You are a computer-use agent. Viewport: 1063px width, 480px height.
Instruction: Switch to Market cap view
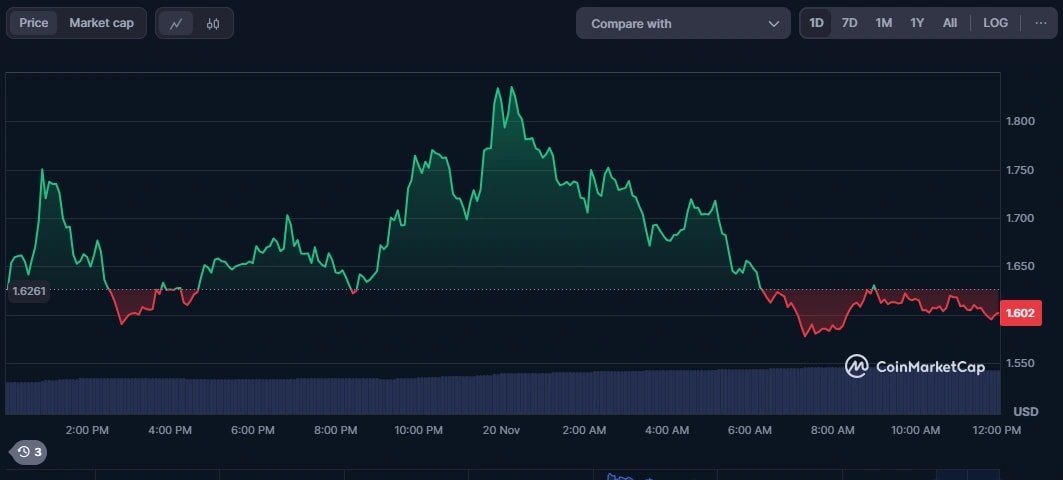click(x=101, y=23)
